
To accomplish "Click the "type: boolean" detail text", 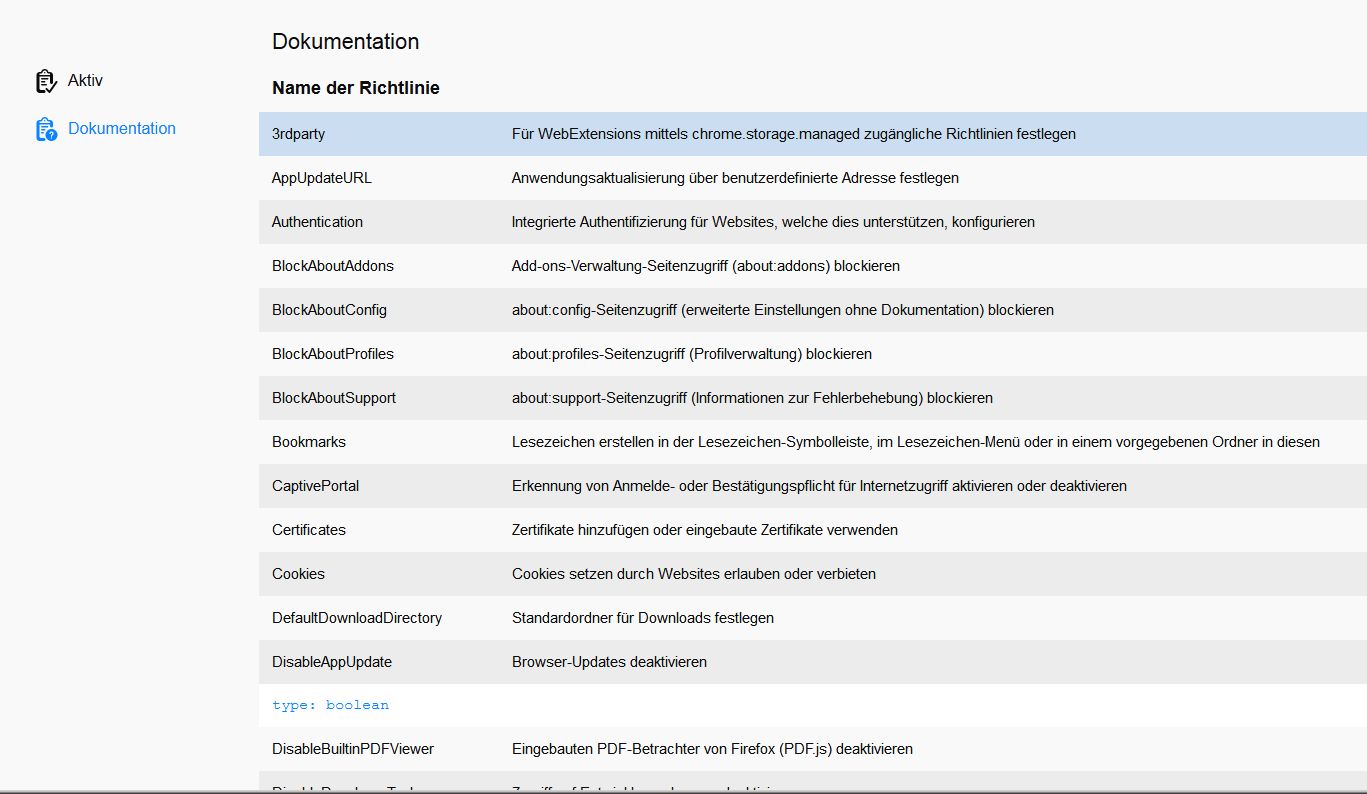I will point(330,705).
